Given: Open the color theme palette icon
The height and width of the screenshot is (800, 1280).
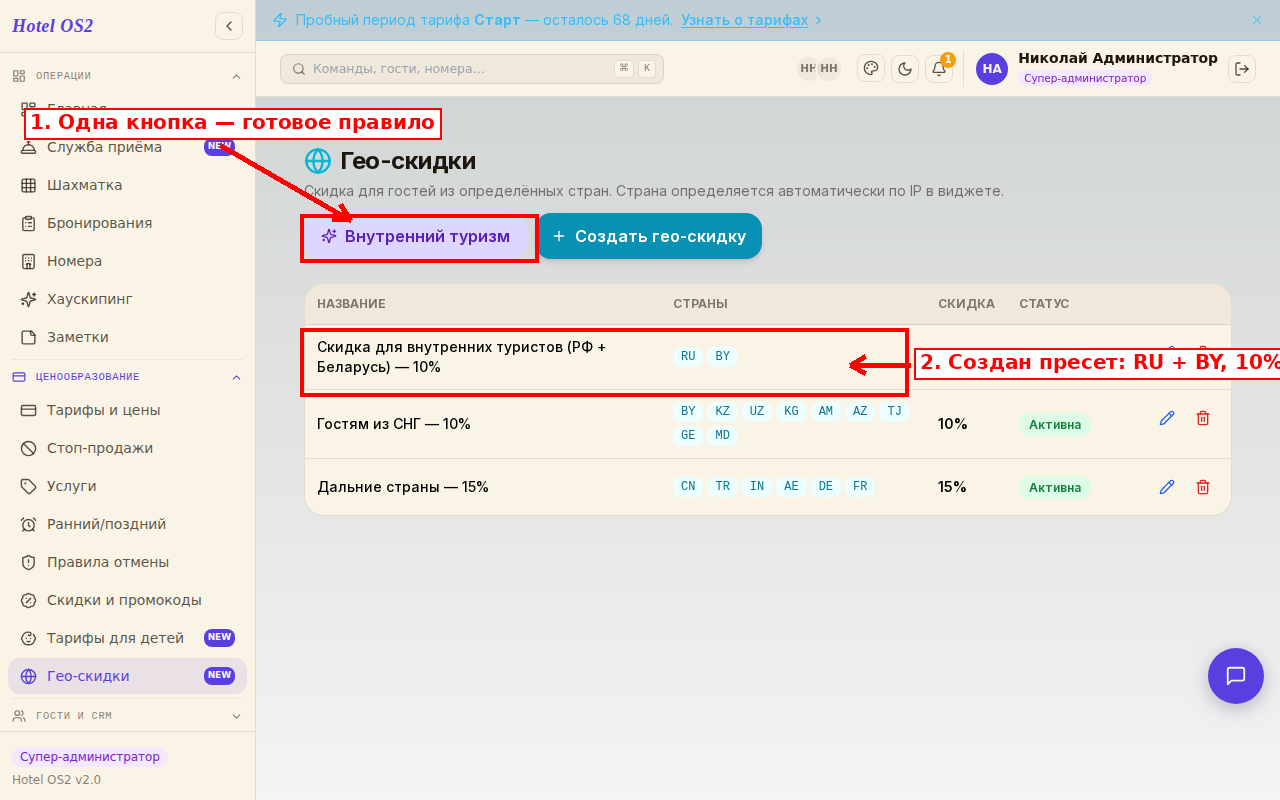Looking at the screenshot, I should click(x=871, y=69).
